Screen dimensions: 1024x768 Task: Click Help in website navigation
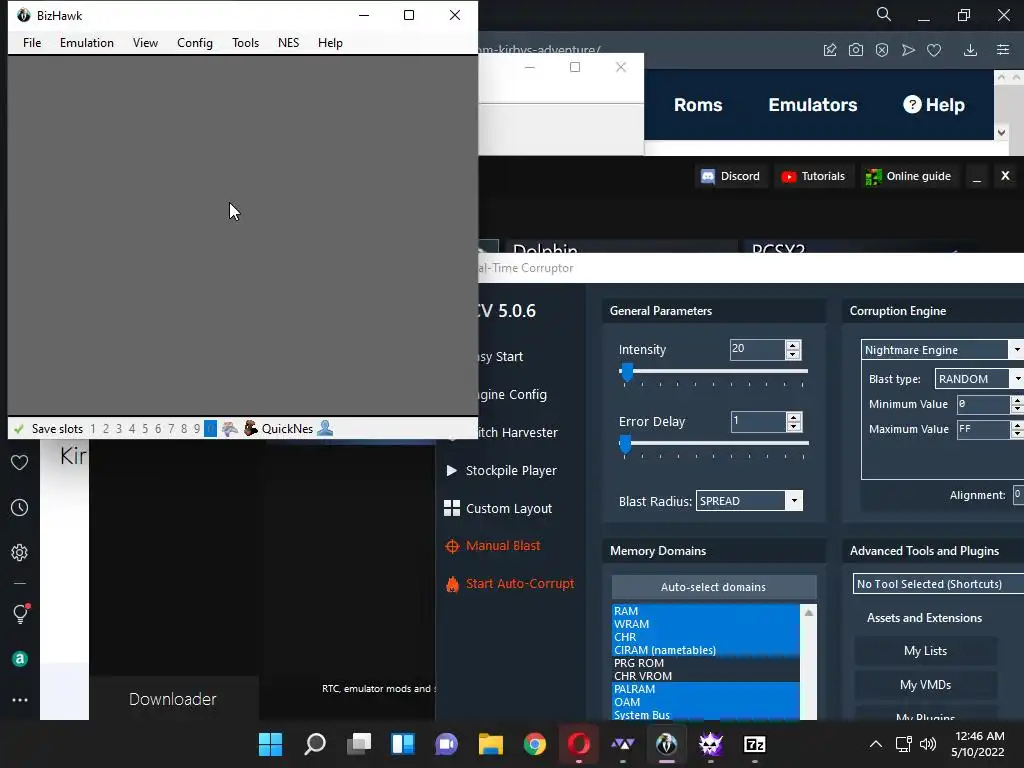934,104
